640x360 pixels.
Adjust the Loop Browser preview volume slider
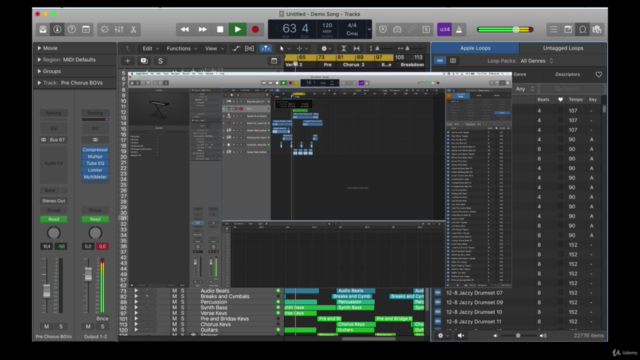point(519,336)
